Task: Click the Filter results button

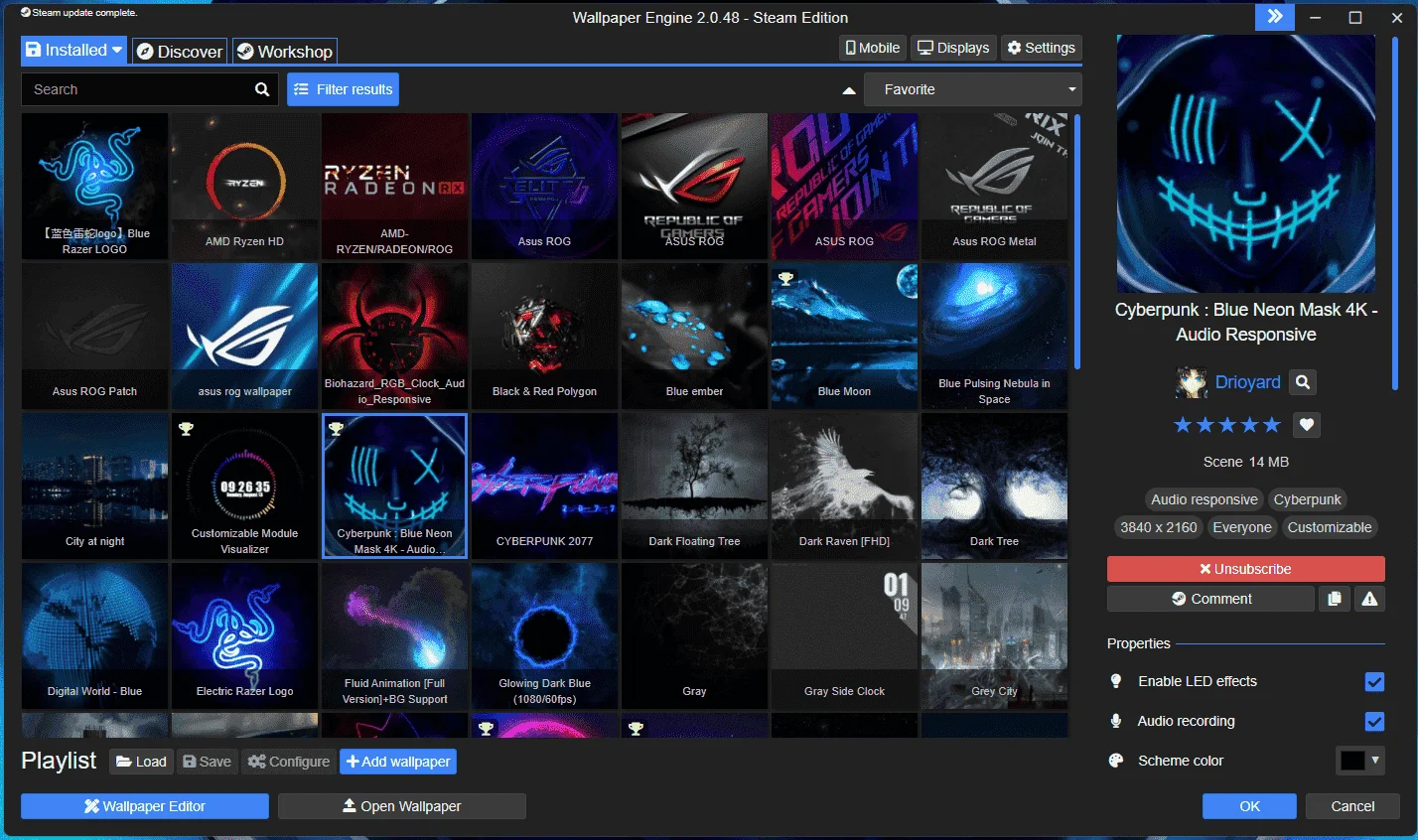Action: tap(344, 89)
